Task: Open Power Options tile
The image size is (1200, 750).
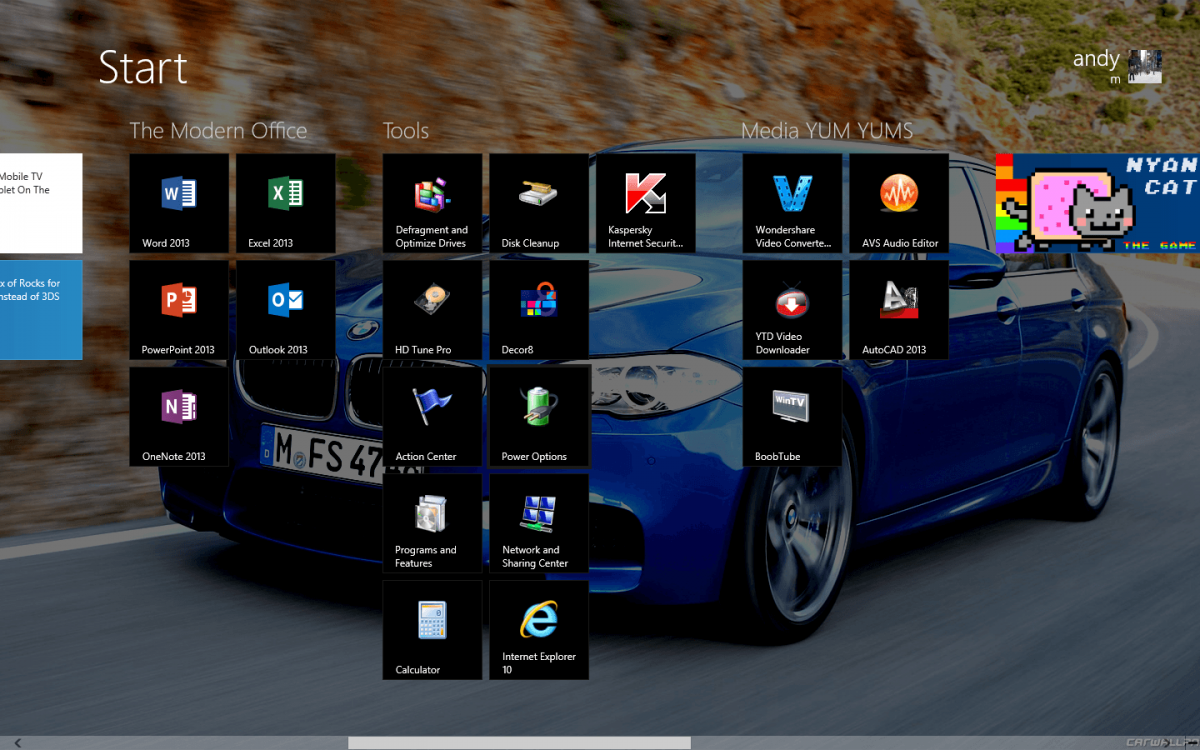Action: [x=539, y=416]
